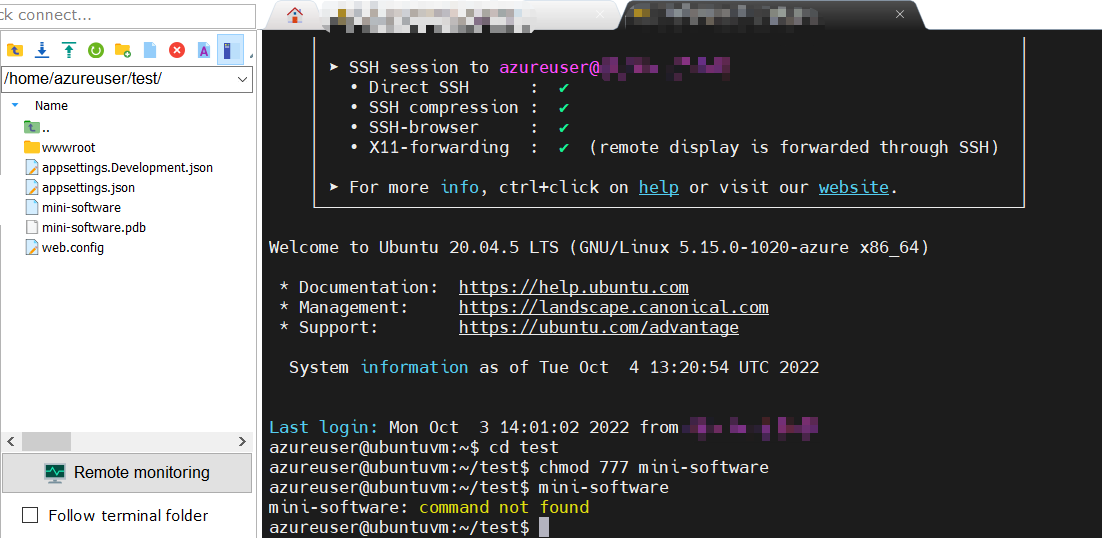Open the https://ubuntu.com/advantage link
The height and width of the screenshot is (538, 1102).
click(x=599, y=327)
